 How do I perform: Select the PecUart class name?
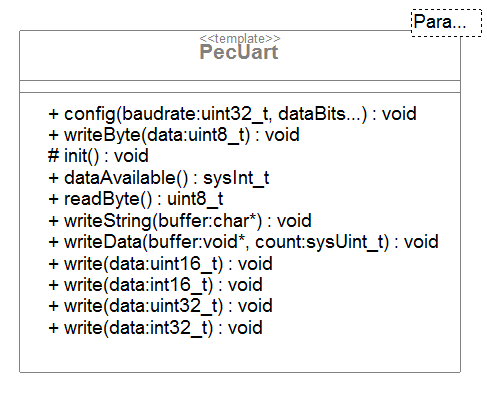click(x=239, y=52)
